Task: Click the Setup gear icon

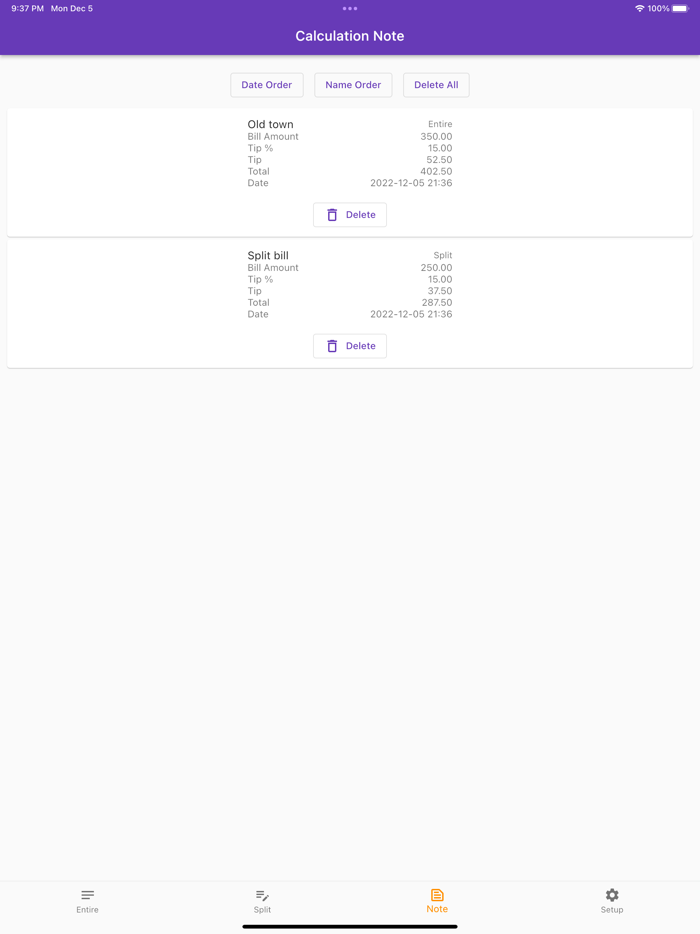Action: click(x=611, y=895)
